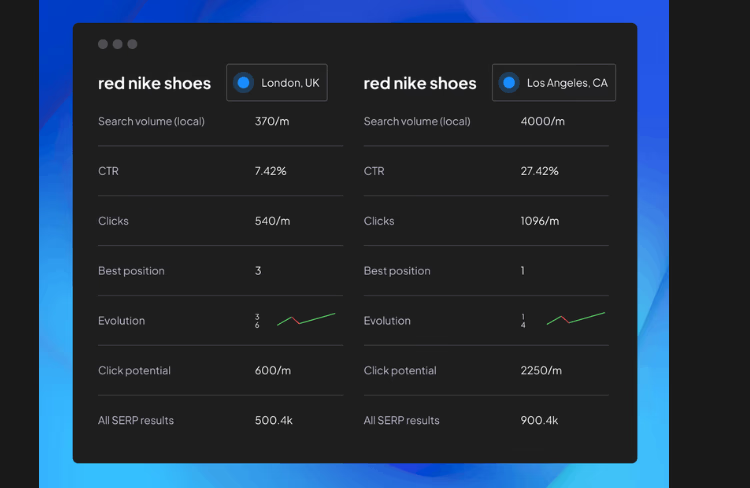The height and width of the screenshot is (488, 750).
Task: Click the 600/m Click potential value
Action: pos(272,371)
